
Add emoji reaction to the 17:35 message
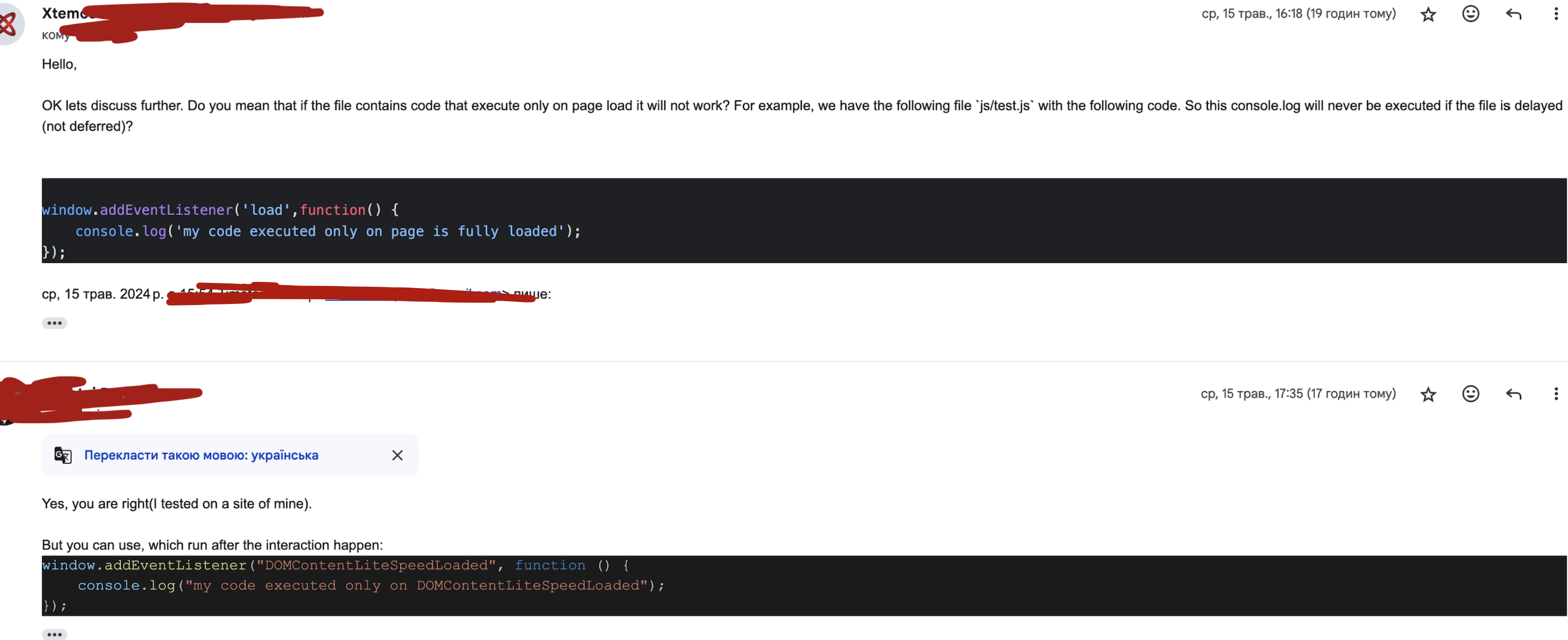1471,394
